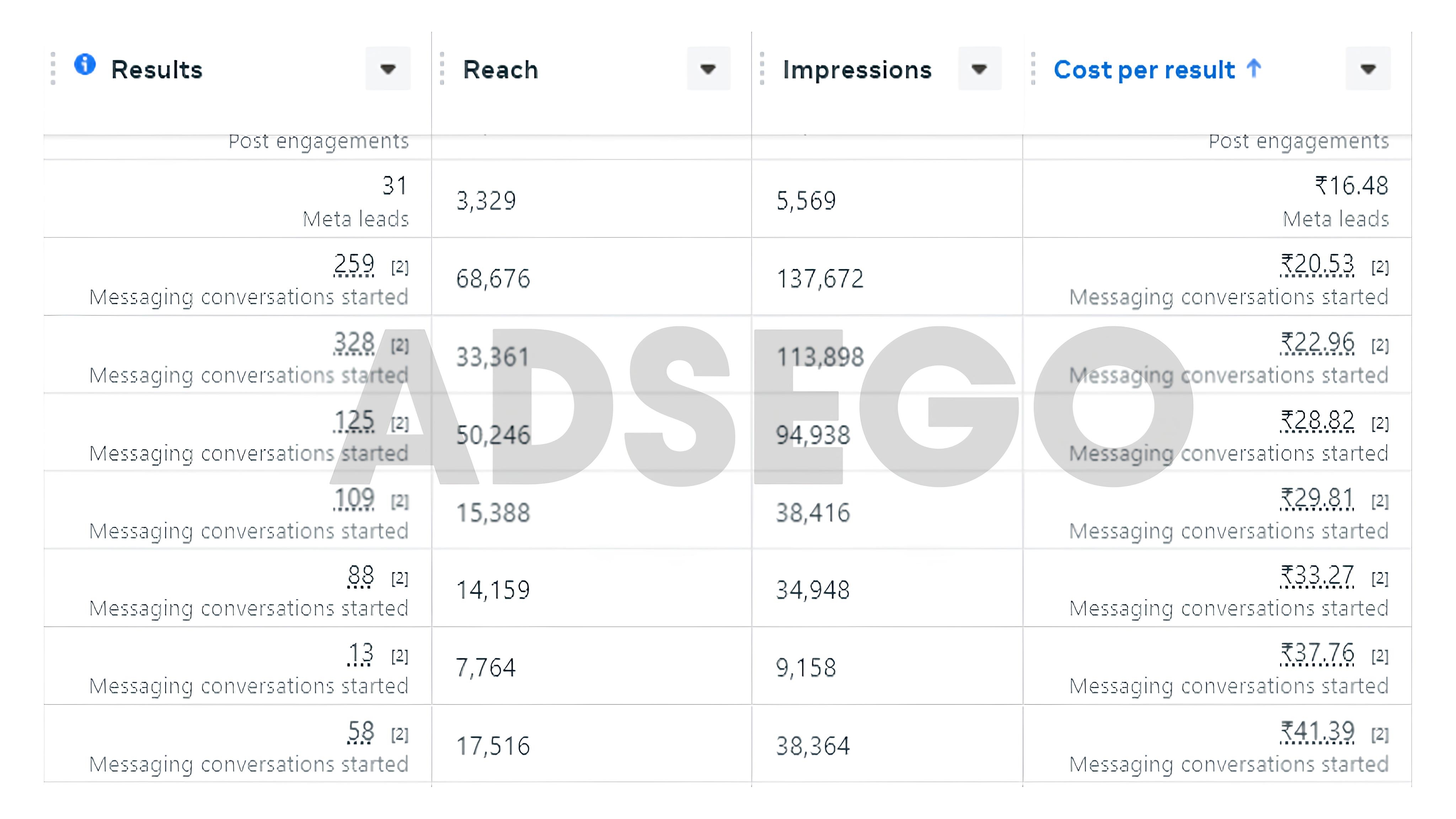This screenshot has height=819, width=1456.
Task: Click the Impressions column header
Action: [x=857, y=70]
